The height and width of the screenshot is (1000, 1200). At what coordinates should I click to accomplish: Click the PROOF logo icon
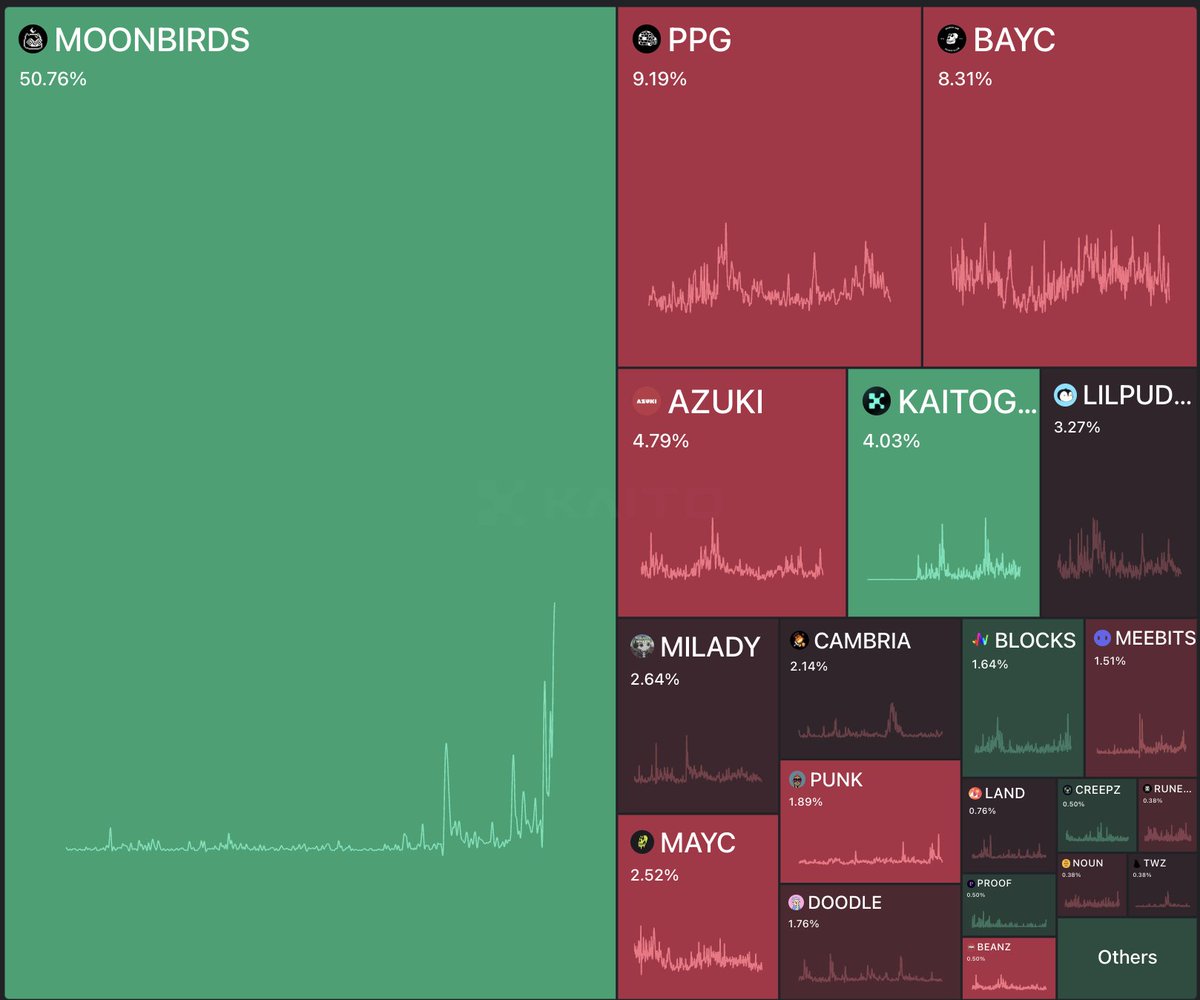(971, 884)
